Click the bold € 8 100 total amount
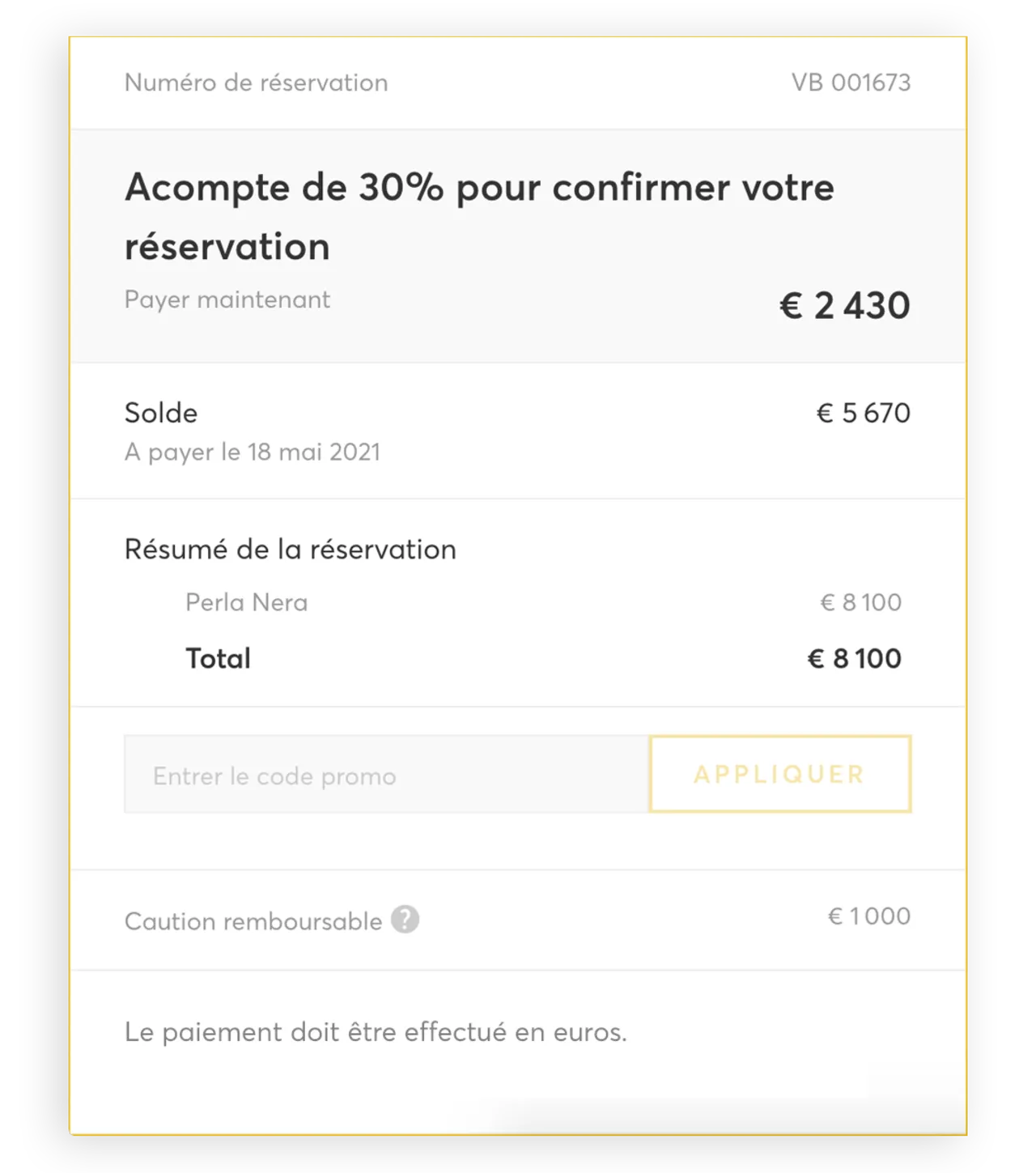Viewport: 1036px width, 1173px height. [x=854, y=659]
